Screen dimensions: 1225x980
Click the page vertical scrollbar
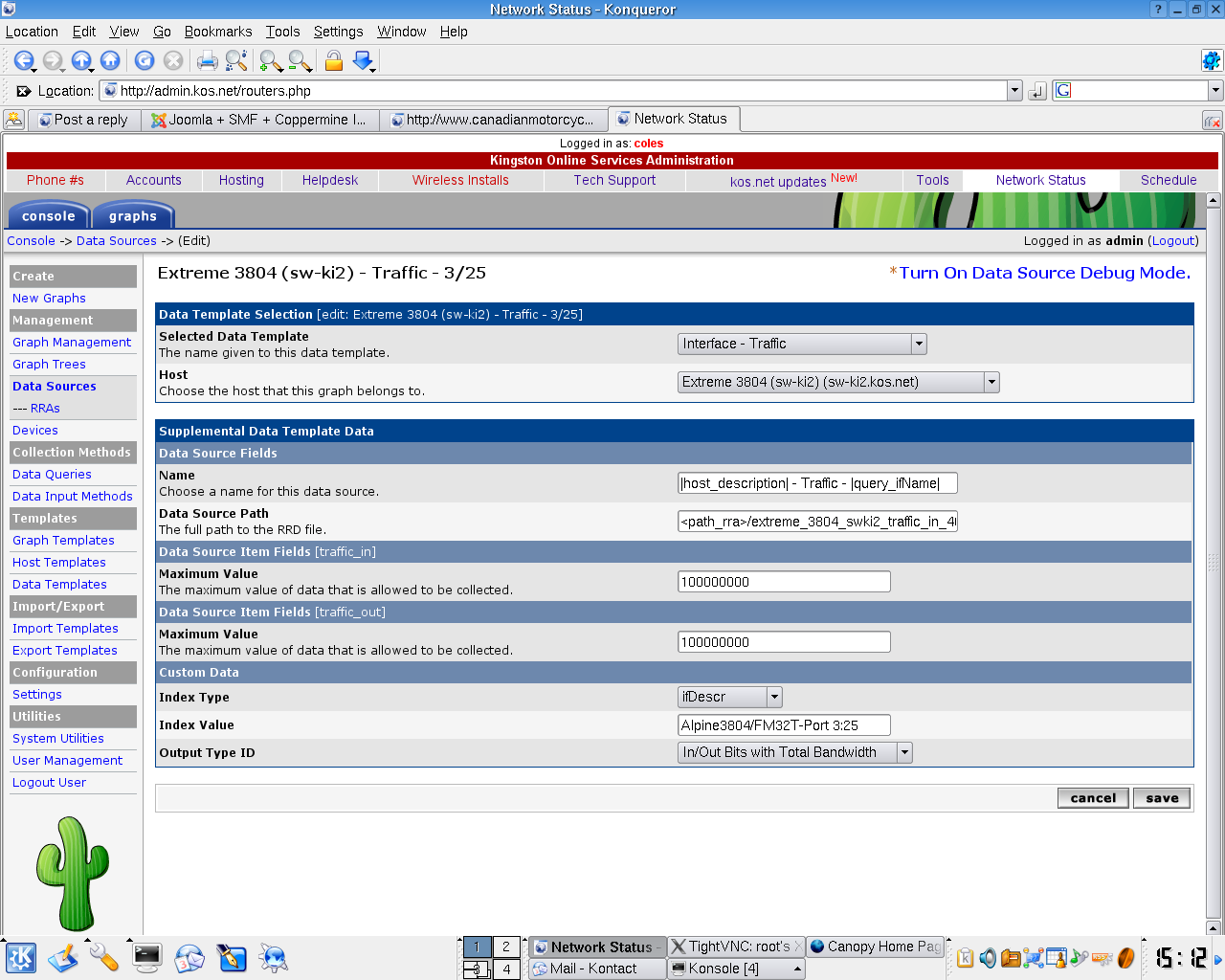tap(1214, 563)
